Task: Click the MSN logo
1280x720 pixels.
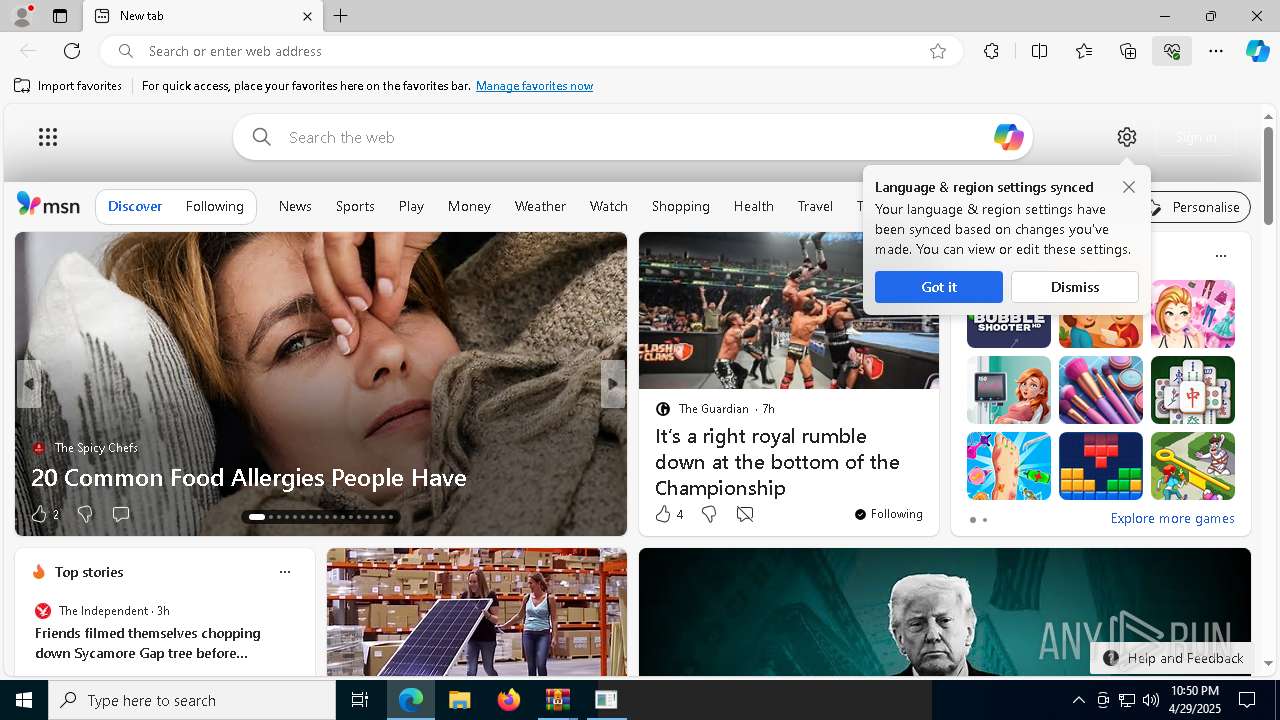Action: pyautogui.click(x=48, y=205)
